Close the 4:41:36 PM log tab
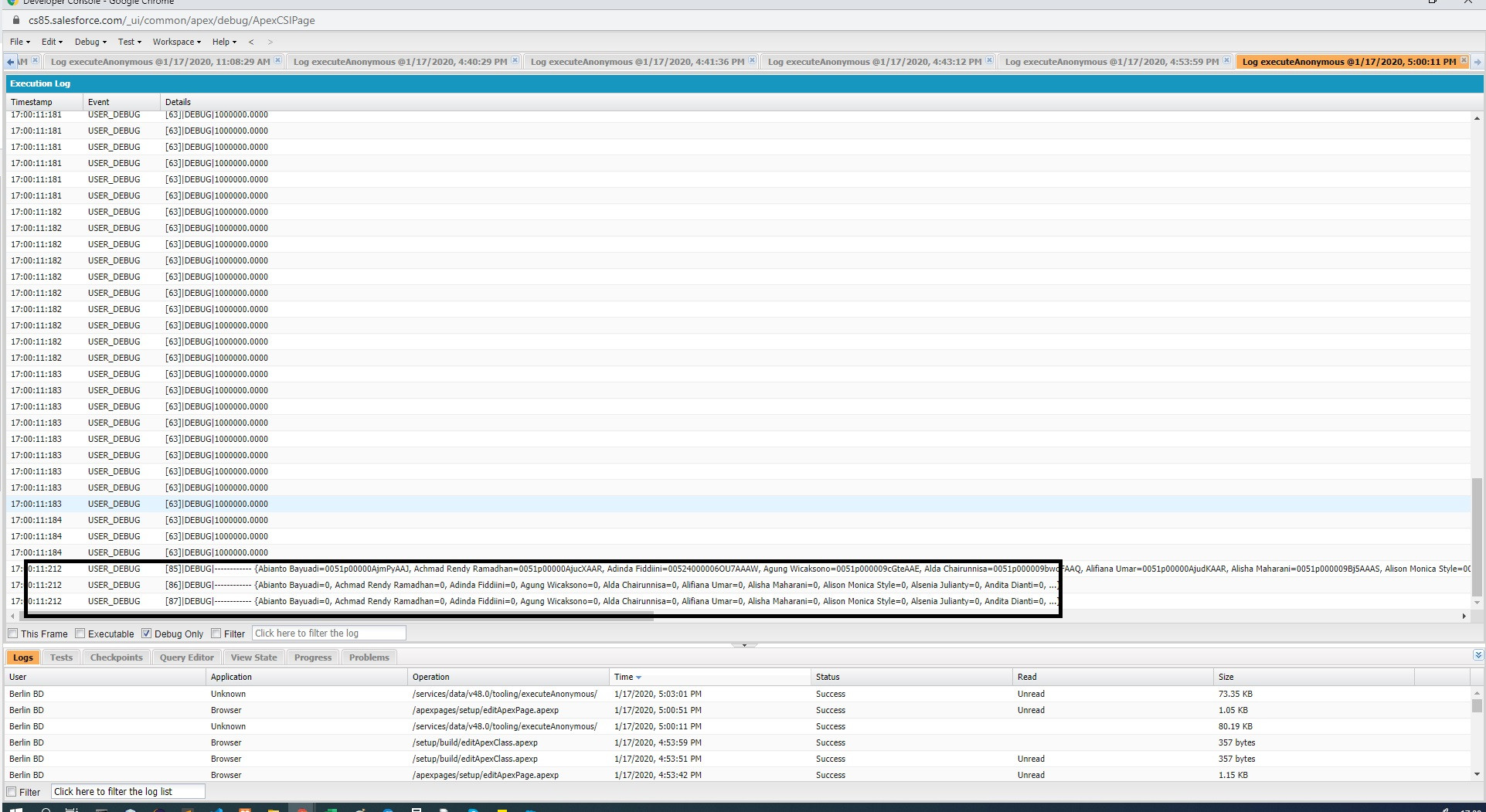The image size is (1486, 812). [752, 60]
